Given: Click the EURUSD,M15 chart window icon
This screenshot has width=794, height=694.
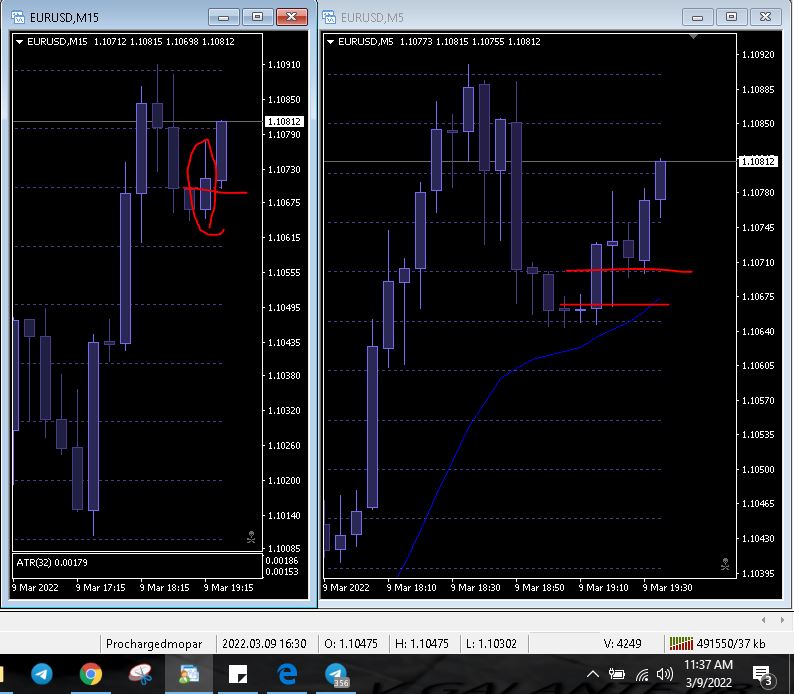Looking at the screenshot, I should tap(18, 17).
